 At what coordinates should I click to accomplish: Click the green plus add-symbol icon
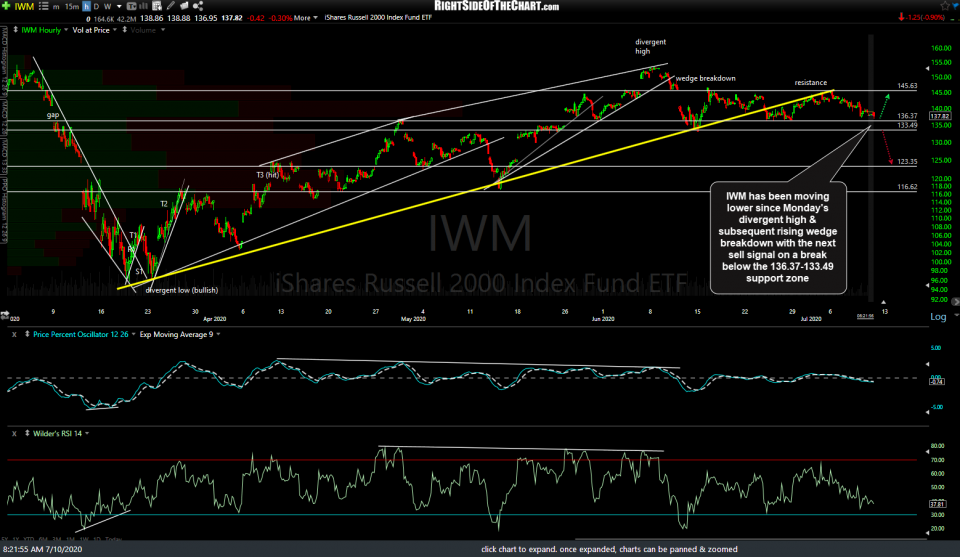(6, 6)
